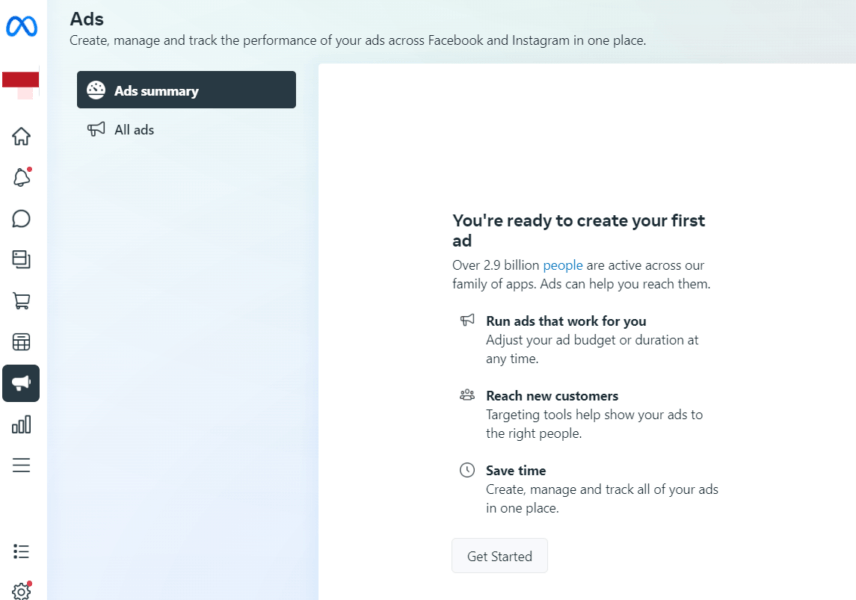Screen dimensions: 856x600
Task: Select the Ads megaphone icon
Action: tap(21, 383)
